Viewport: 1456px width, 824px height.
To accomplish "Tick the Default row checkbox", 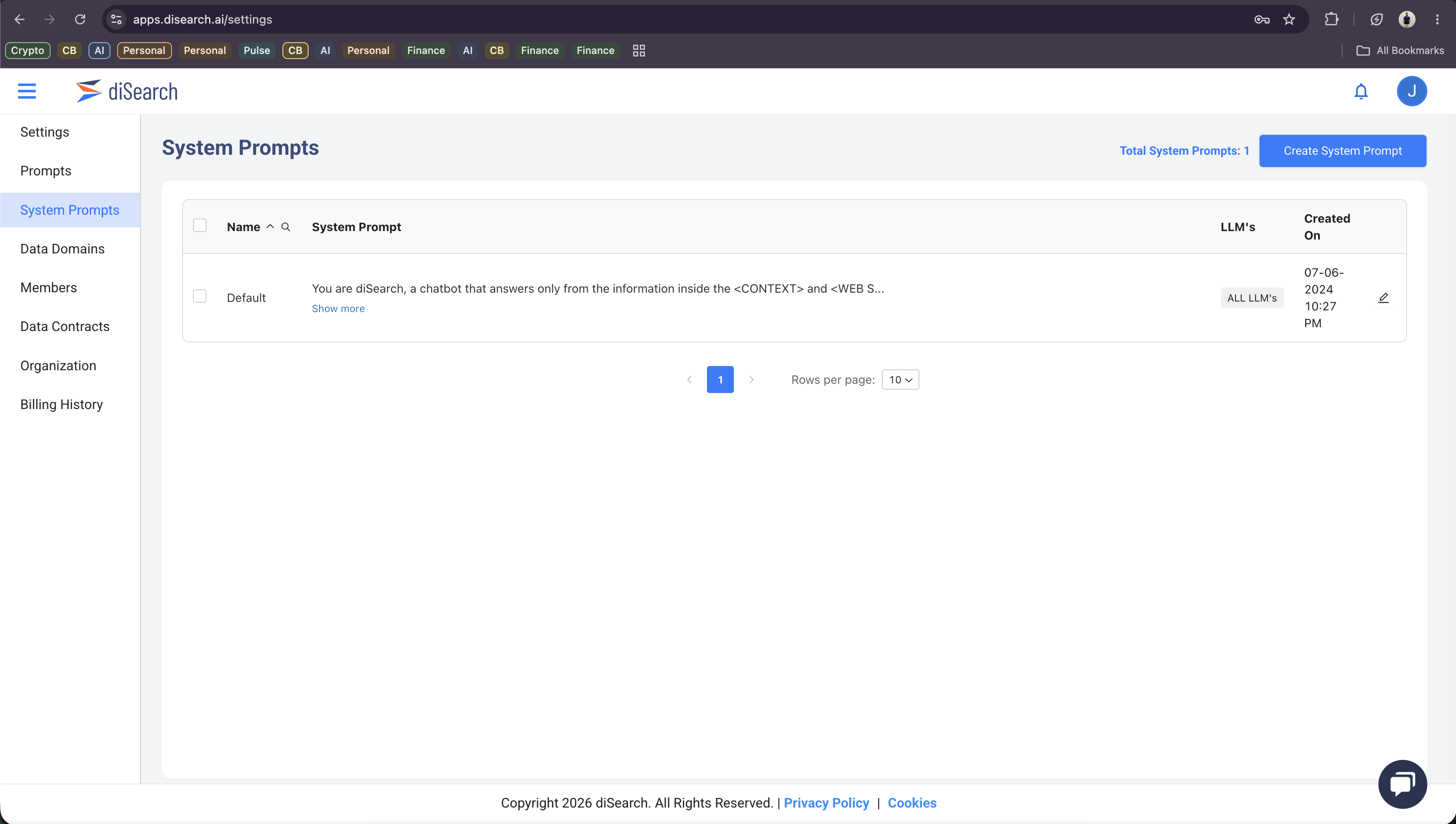I will pyautogui.click(x=200, y=296).
